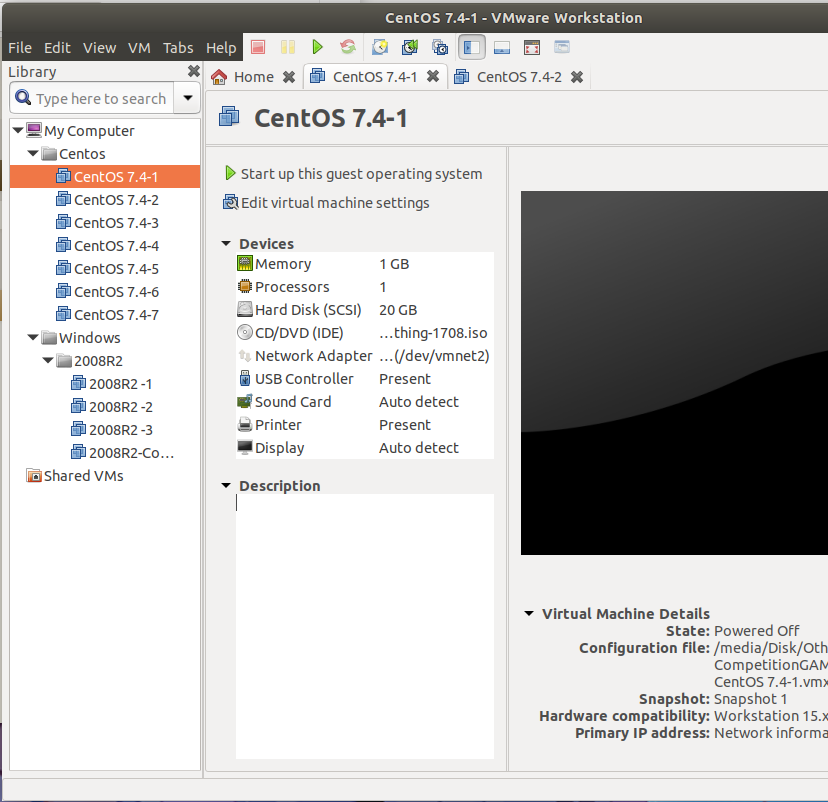Collapse the Virtual Machine Details section
The image size is (828, 802).
point(529,614)
